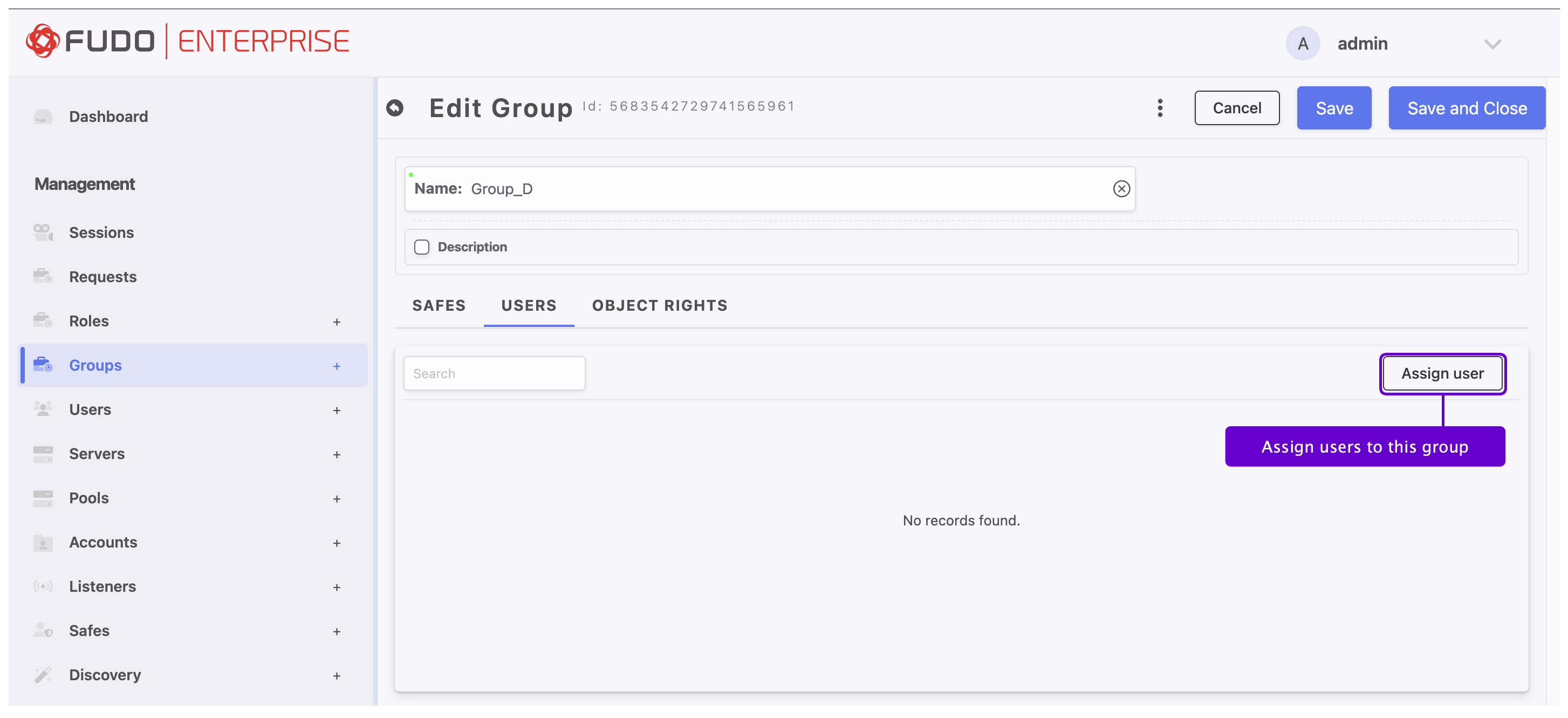
Task: Click the Cancel button
Action: pyautogui.click(x=1236, y=108)
